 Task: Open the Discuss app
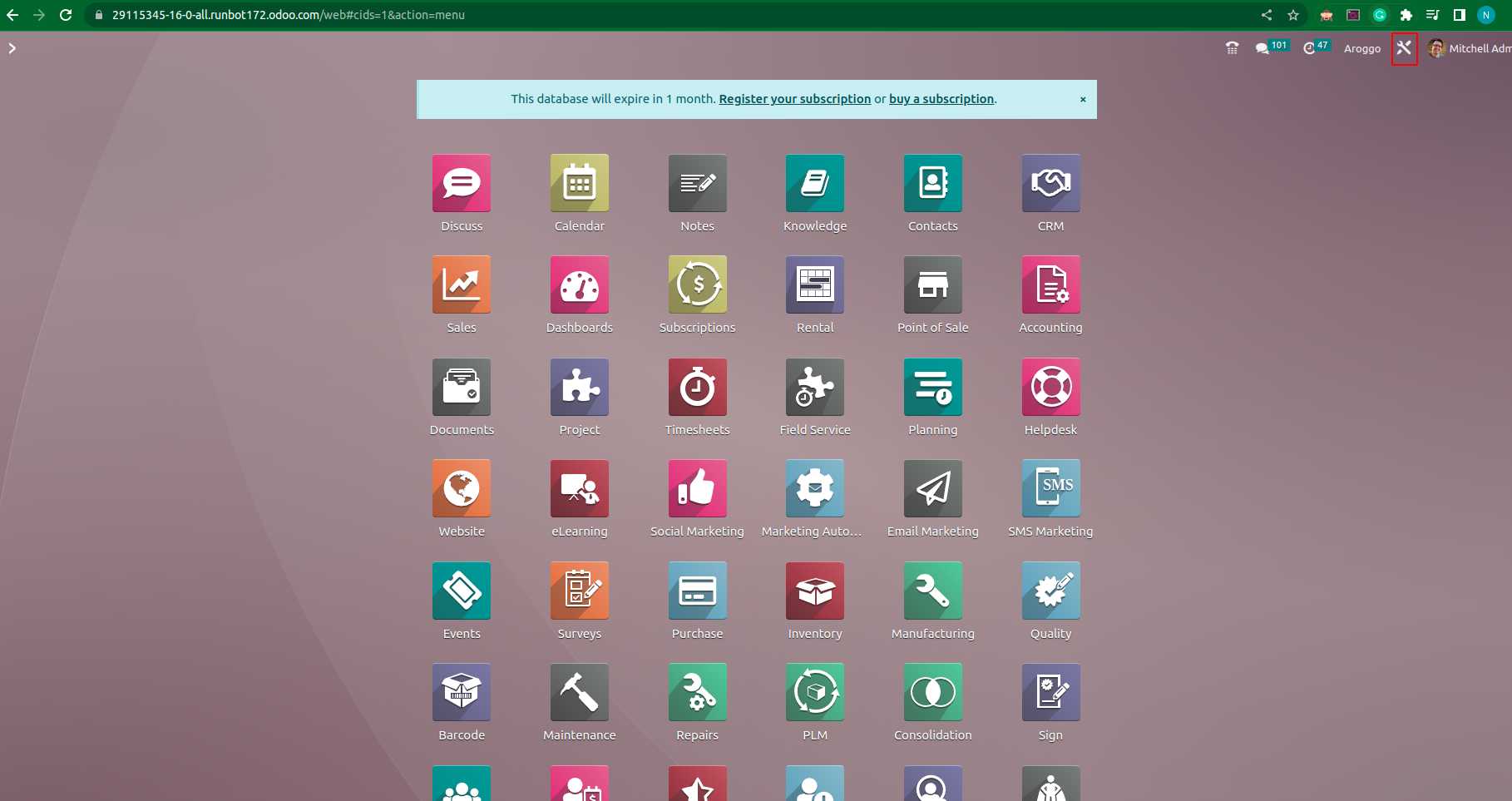point(462,183)
